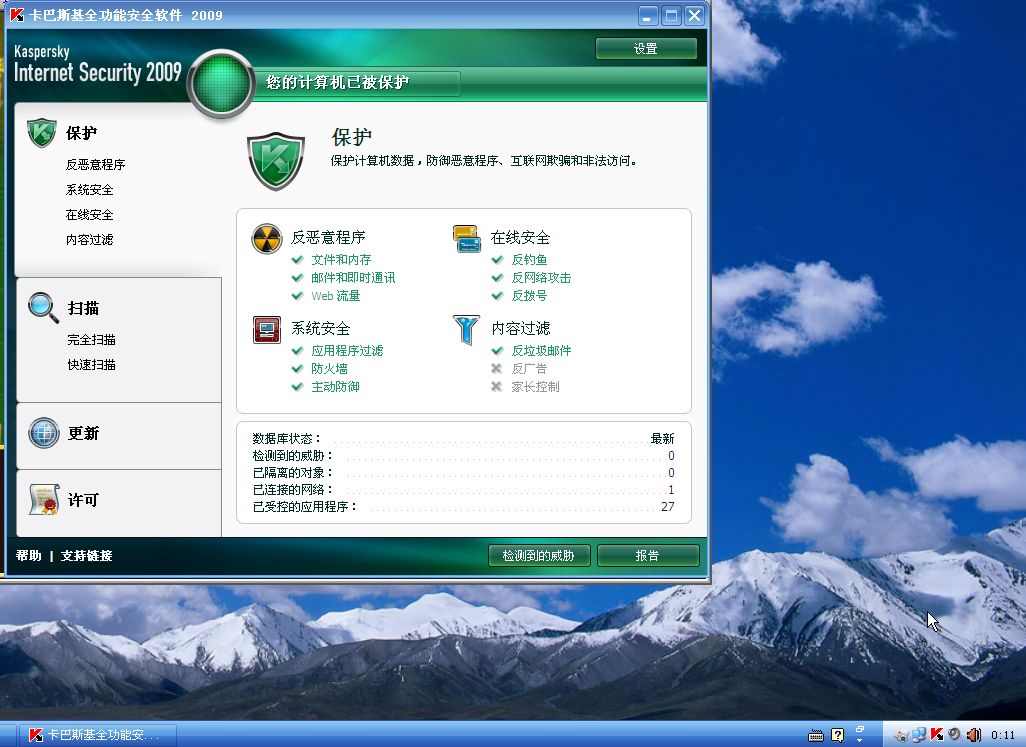The height and width of the screenshot is (747, 1026).
Task: Click the red Kaspersky tray icon
Action: [937, 735]
